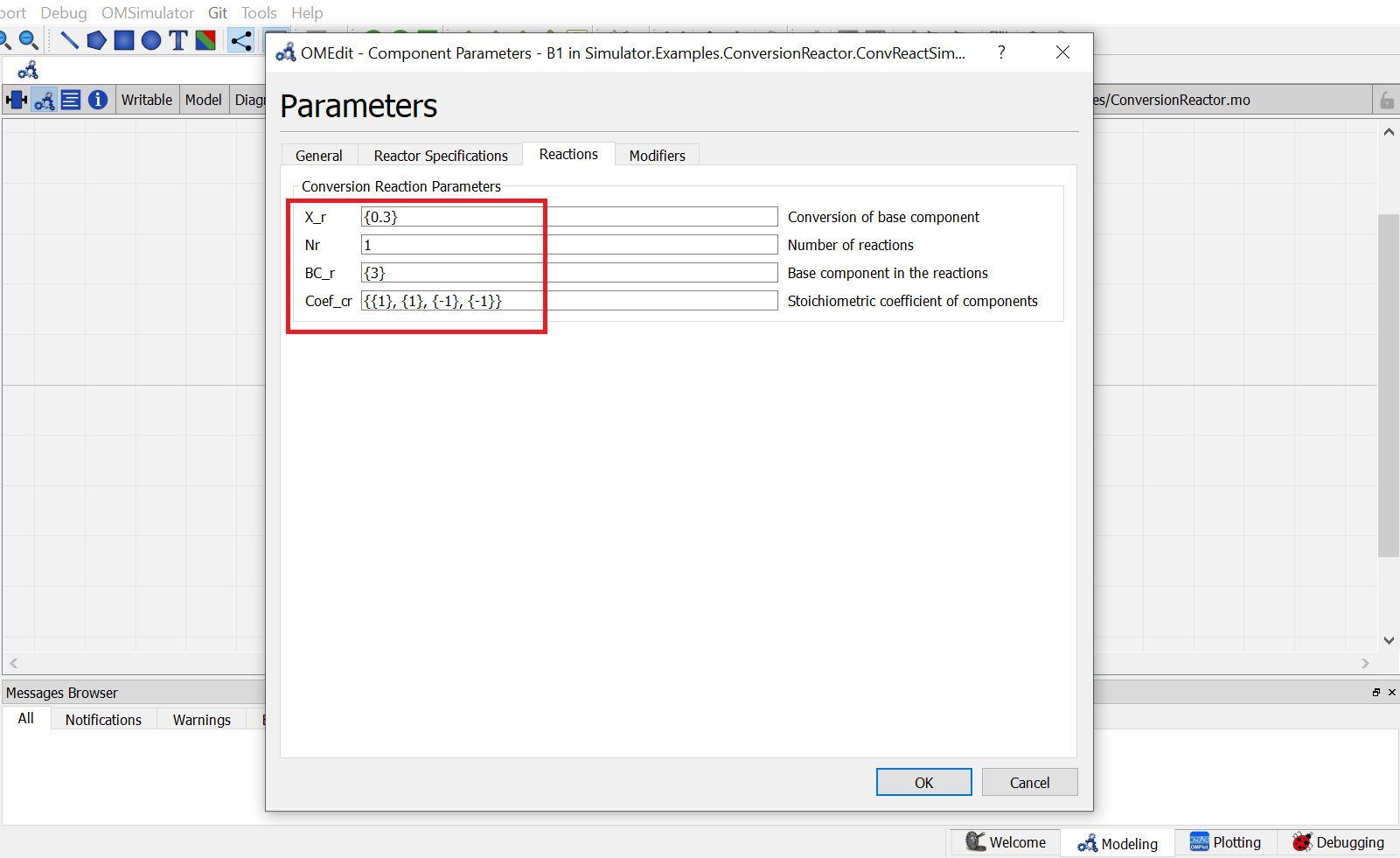Open the Git menu
This screenshot has height=858, width=1400.
(218, 13)
